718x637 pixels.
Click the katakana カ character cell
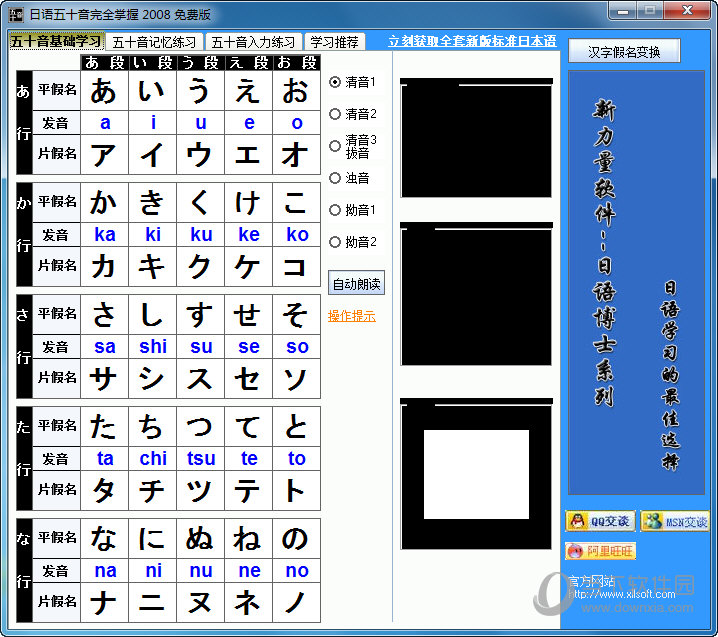tap(104, 267)
